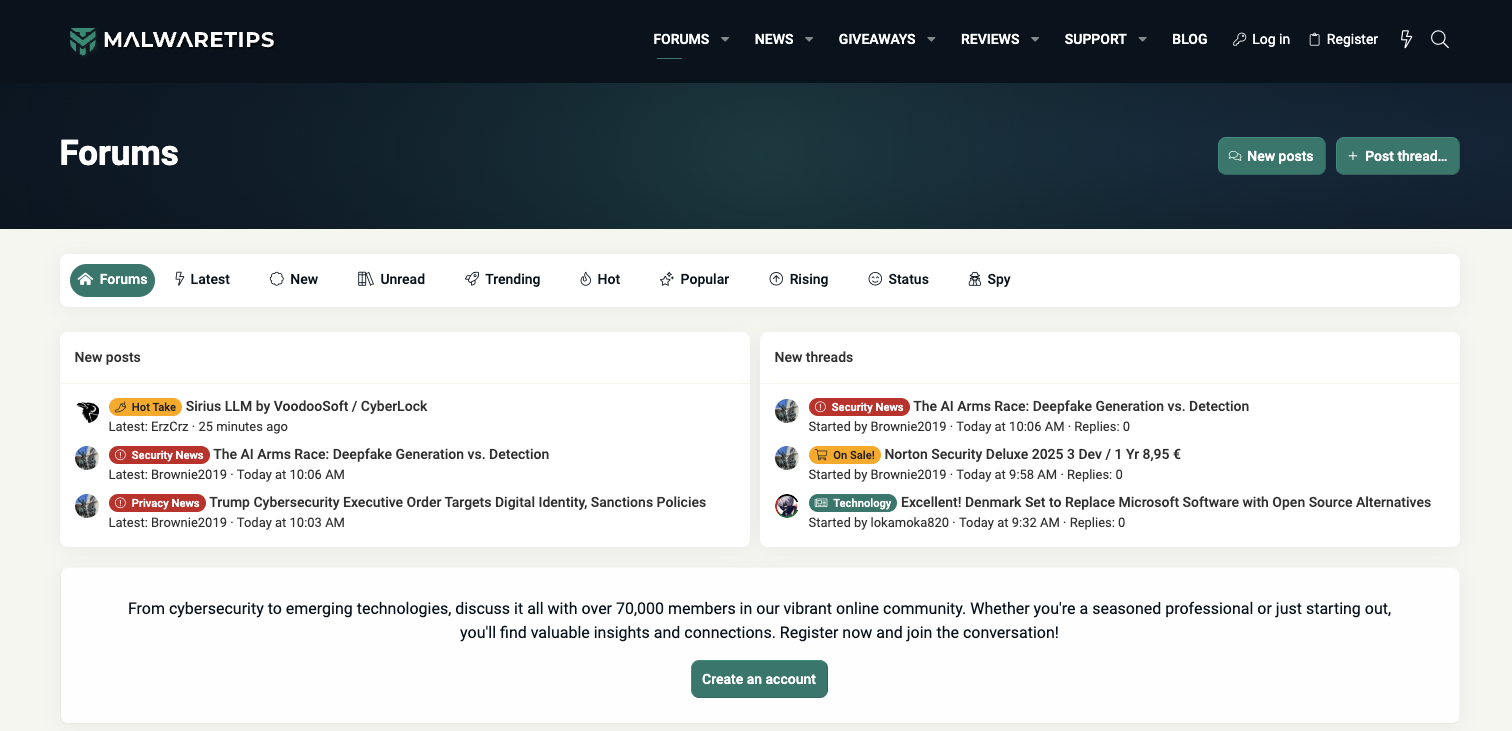Open AI Arms Race thread in New posts

381,454
